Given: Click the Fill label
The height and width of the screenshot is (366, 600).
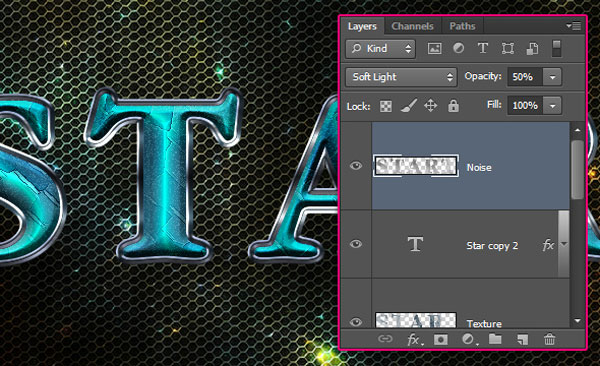Looking at the screenshot, I should [494, 105].
